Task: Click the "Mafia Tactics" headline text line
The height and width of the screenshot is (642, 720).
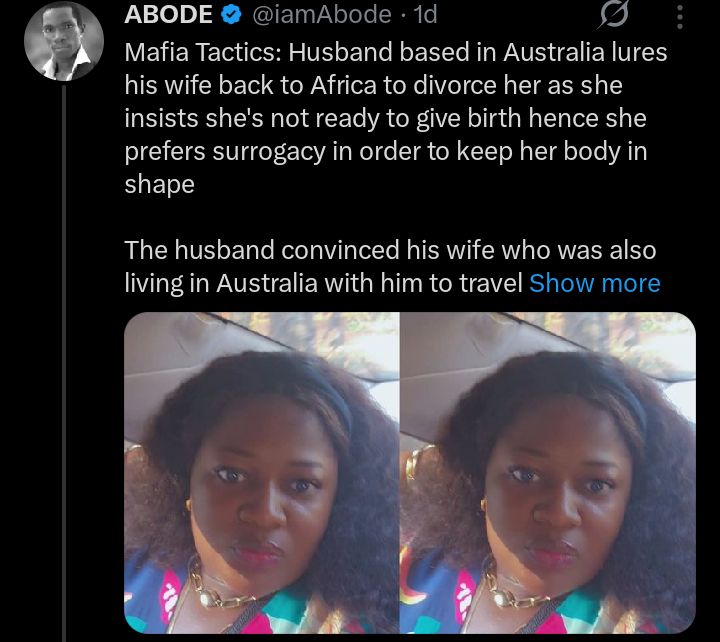Action: [396, 52]
